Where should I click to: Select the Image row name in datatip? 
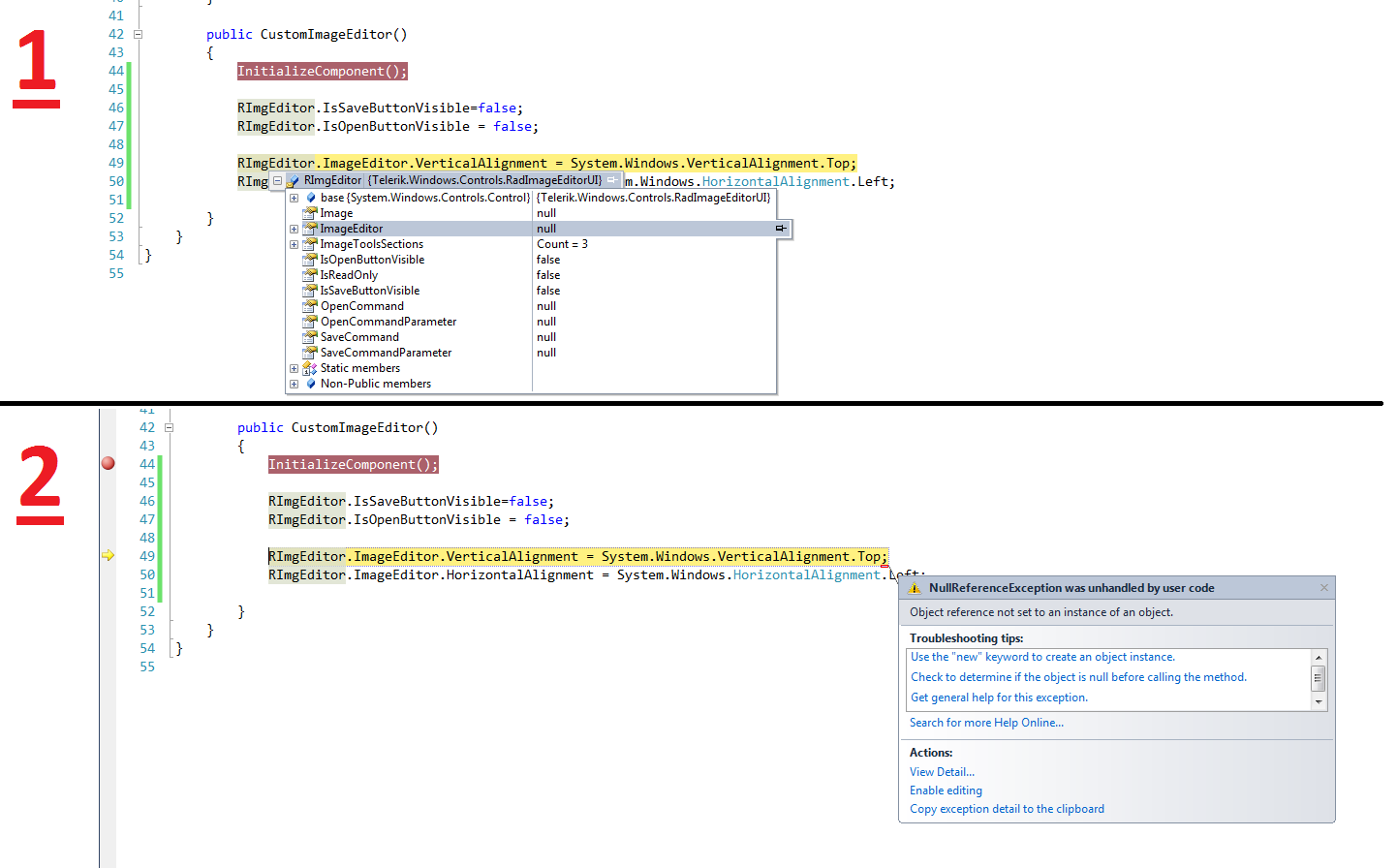click(x=336, y=213)
